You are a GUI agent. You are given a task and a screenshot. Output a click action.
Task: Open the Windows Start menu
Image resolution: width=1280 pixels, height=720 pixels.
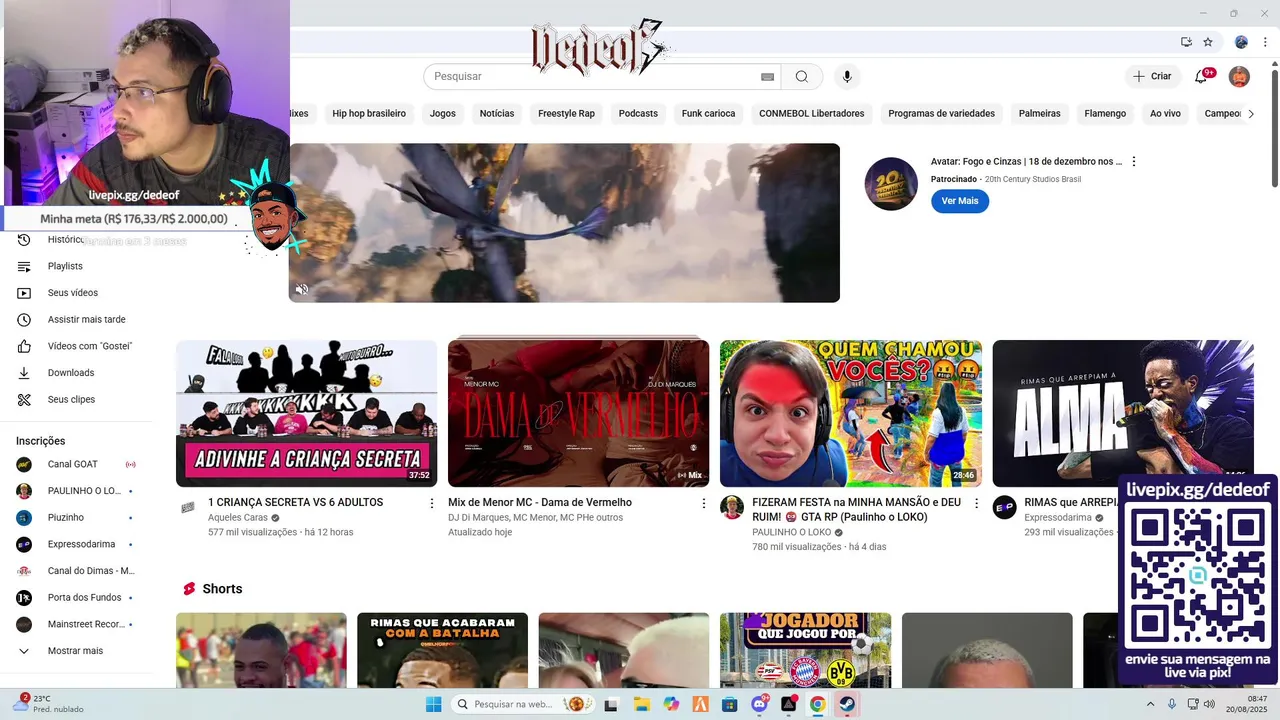[433, 704]
